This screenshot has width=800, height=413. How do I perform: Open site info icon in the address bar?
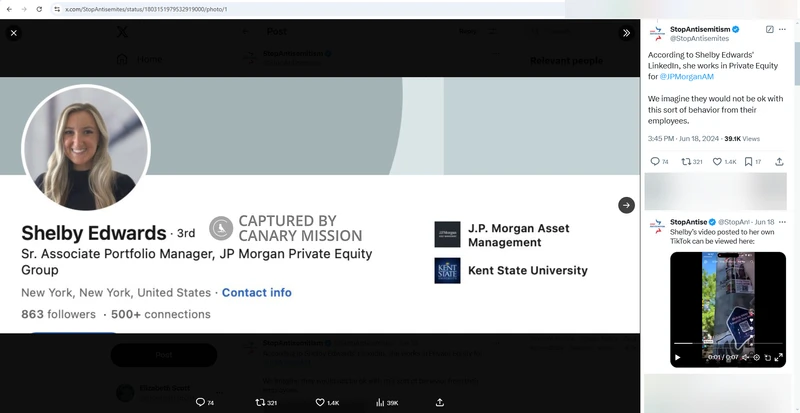click(x=57, y=9)
